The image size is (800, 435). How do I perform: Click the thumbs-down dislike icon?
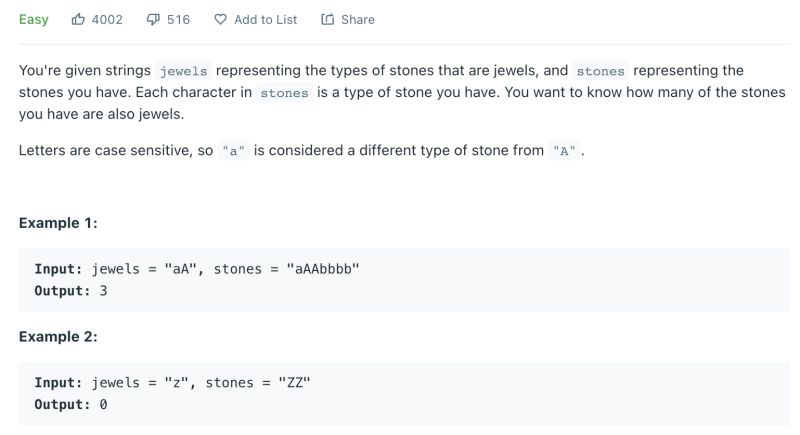[153, 19]
